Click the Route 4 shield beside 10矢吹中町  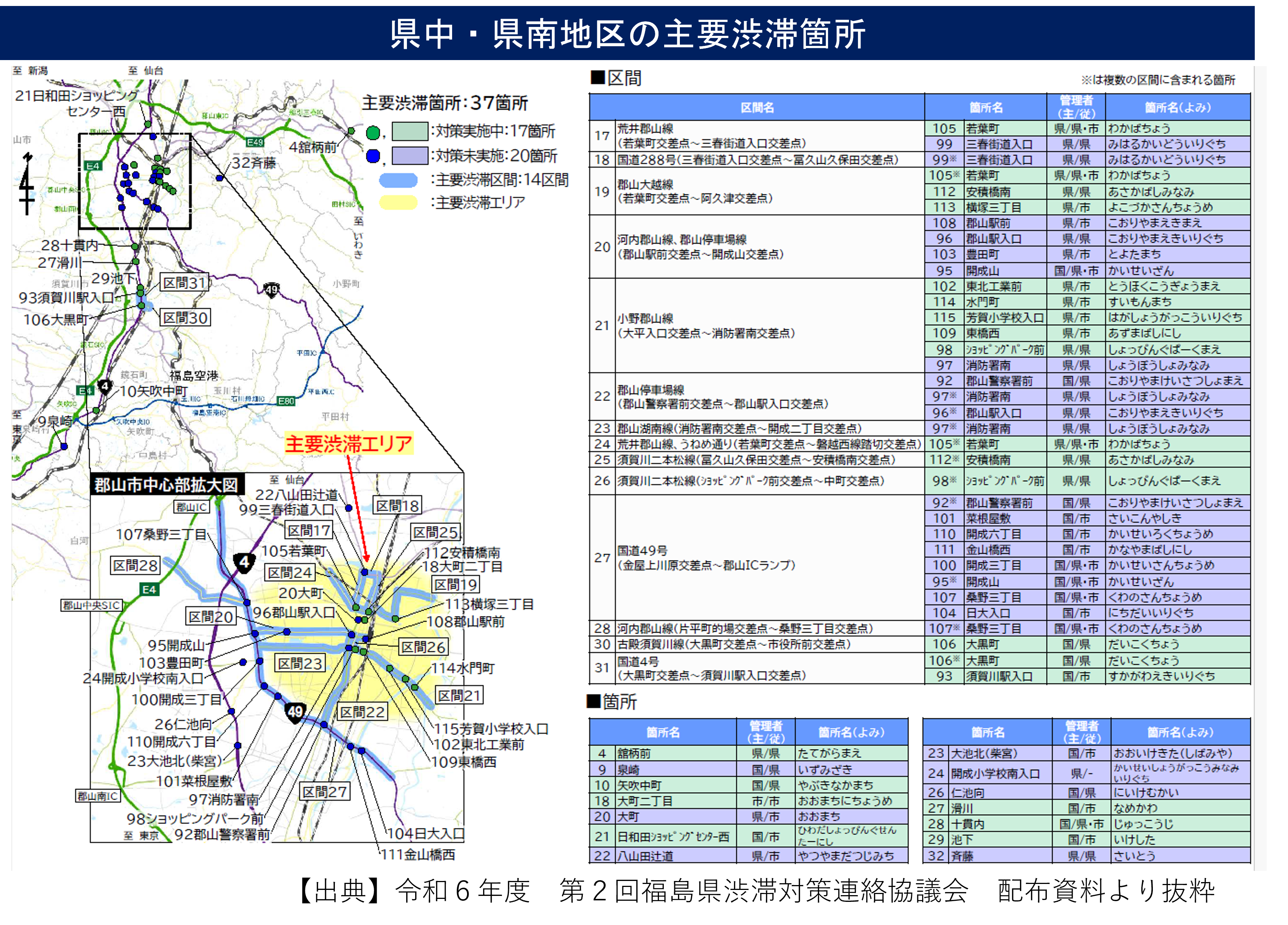[105, 387]
